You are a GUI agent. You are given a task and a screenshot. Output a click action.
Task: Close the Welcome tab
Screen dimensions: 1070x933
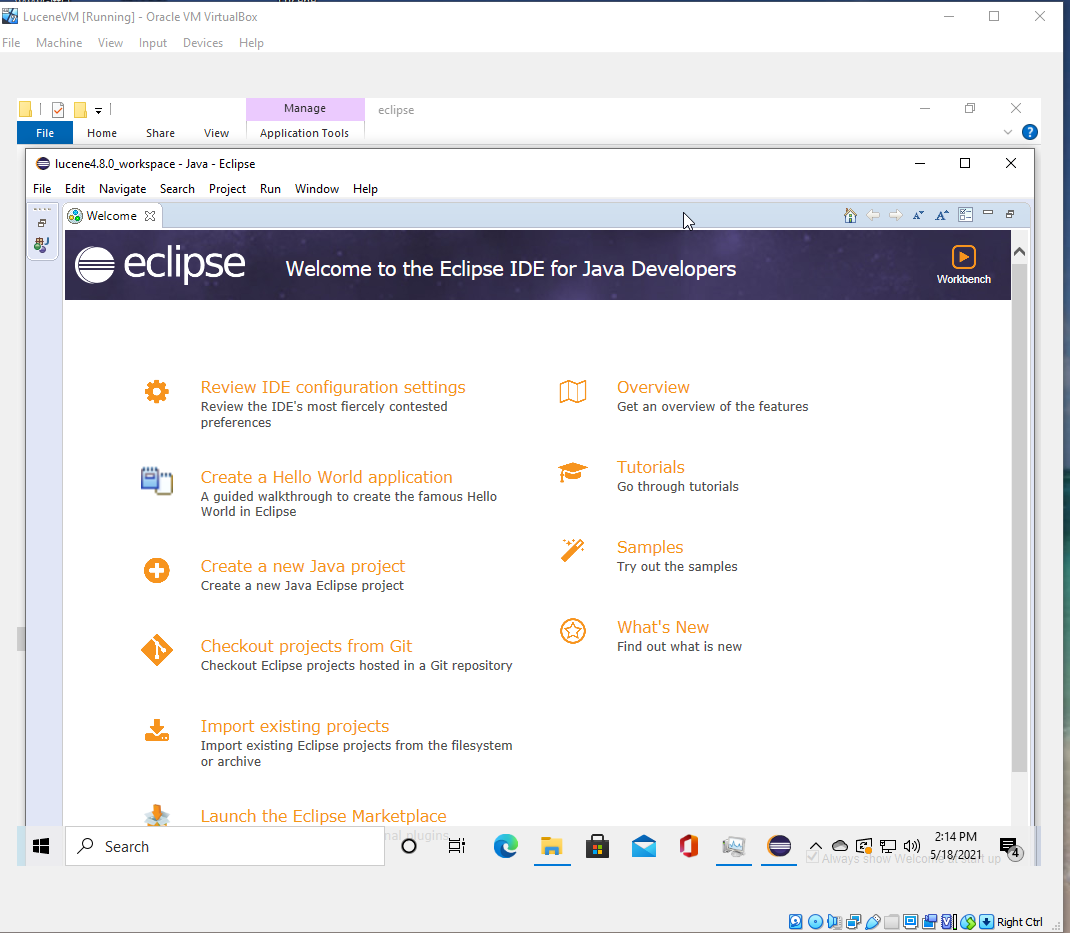pyautogui.click(x=150, y=216)
